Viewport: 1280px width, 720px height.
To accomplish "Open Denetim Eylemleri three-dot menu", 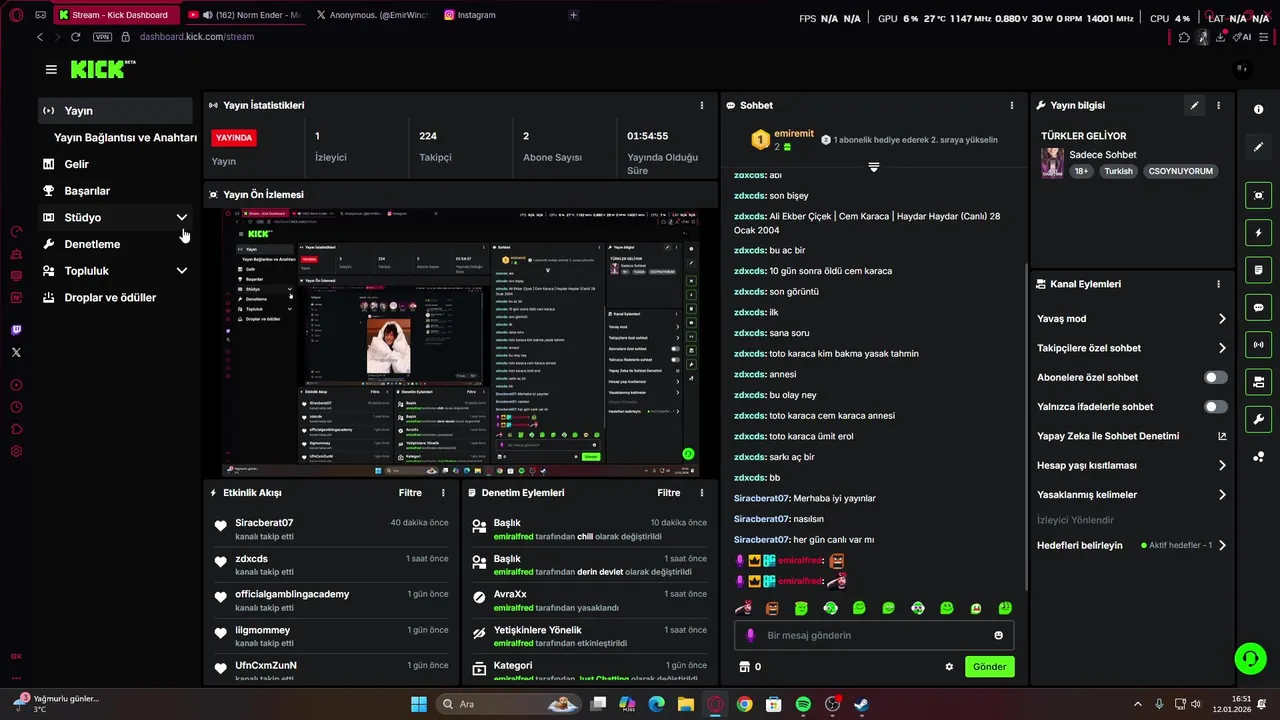I will 701,493.
